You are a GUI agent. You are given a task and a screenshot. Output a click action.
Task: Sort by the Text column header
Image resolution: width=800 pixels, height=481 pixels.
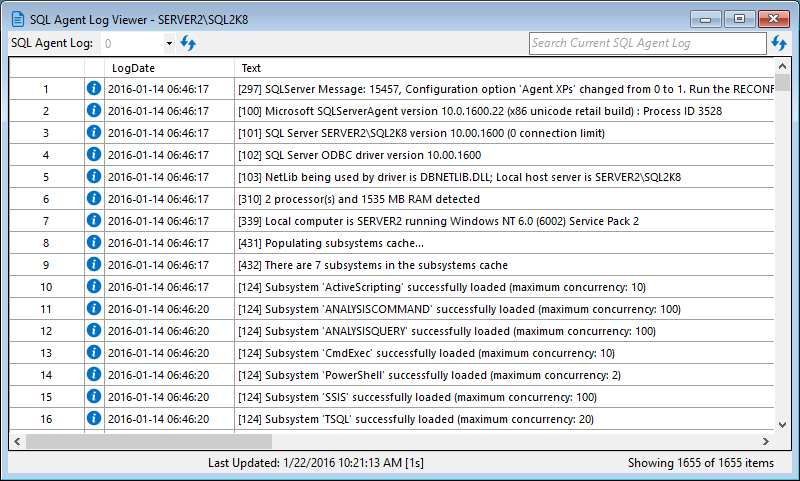(504, 68)
